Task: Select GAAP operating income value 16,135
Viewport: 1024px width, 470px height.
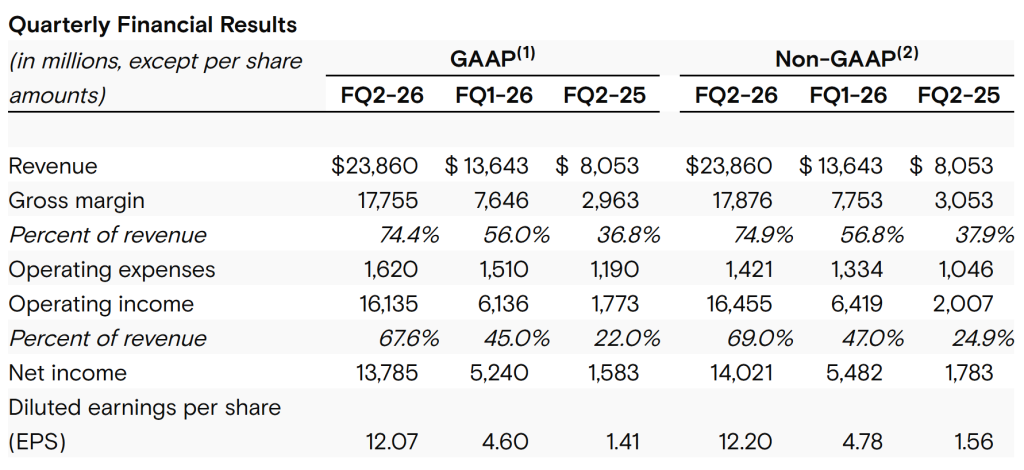Action: point(388,304)
